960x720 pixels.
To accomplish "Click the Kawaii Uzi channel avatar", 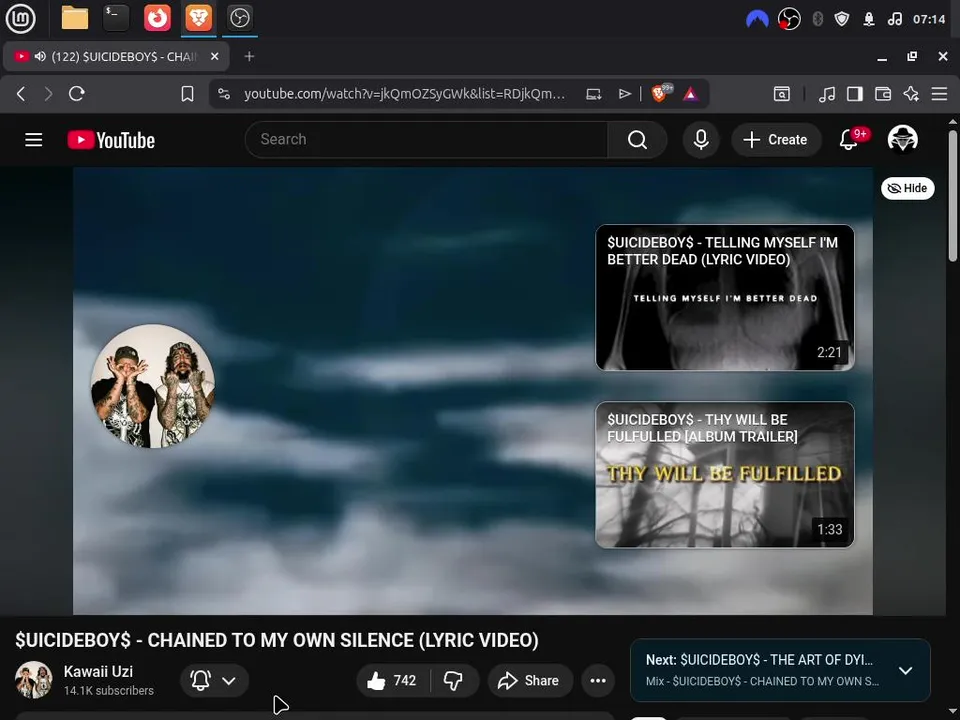I will [x=34, y=680].
